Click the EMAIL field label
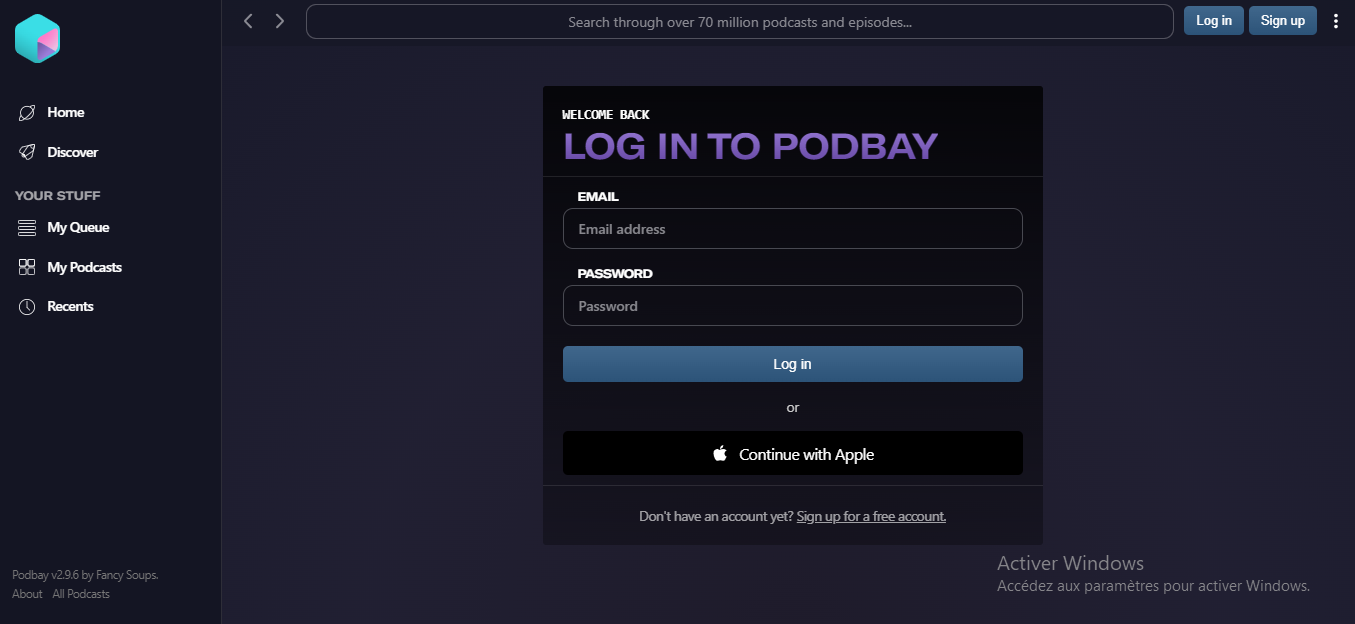Viewport: 1355px width, 624px height. [598, 197]
